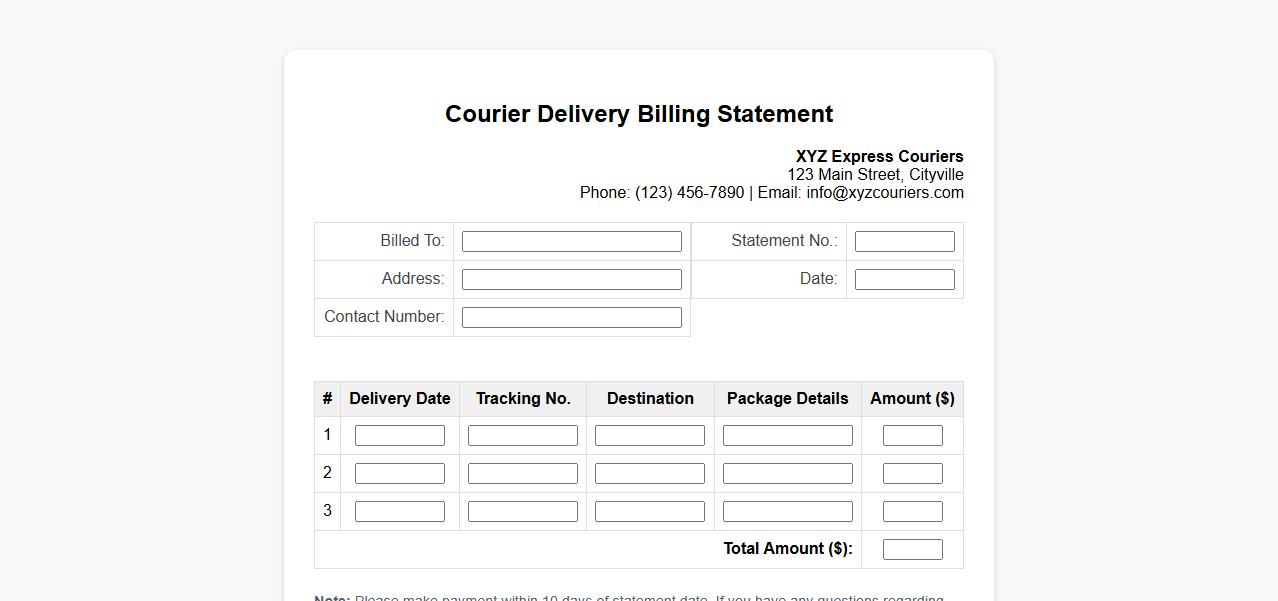The image size is (1278, 601).
Task: Click the Billed To input field
Action: 571,241
